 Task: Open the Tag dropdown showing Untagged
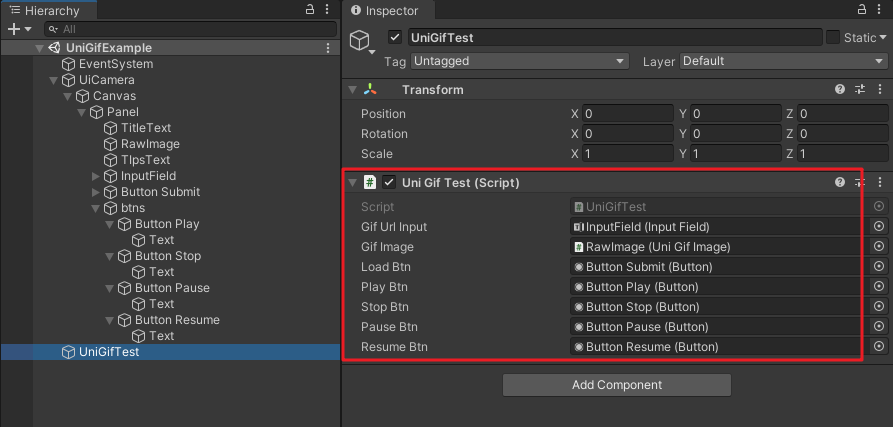coord(519,61)
